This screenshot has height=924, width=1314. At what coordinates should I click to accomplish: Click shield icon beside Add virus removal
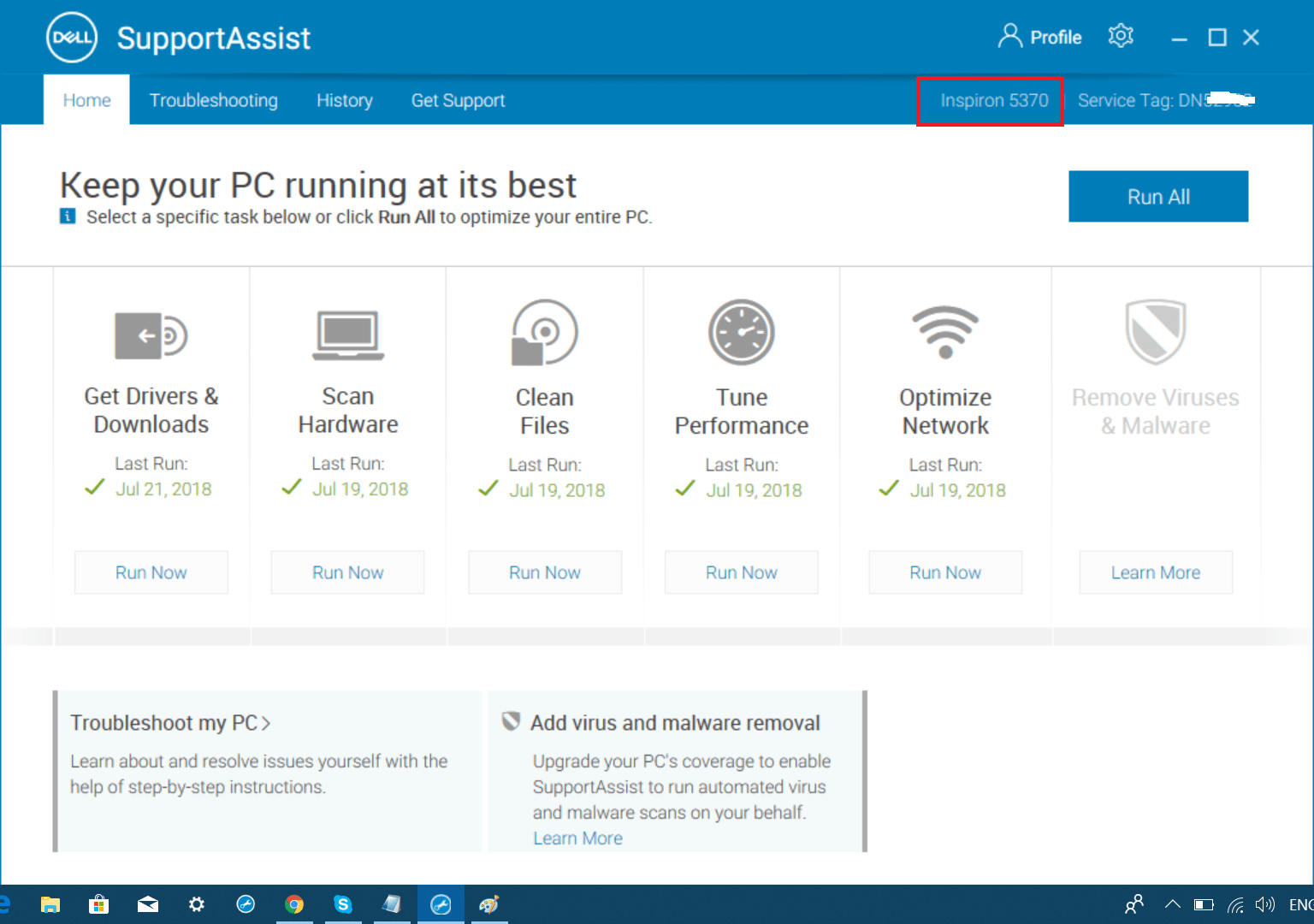click(511, 721)
